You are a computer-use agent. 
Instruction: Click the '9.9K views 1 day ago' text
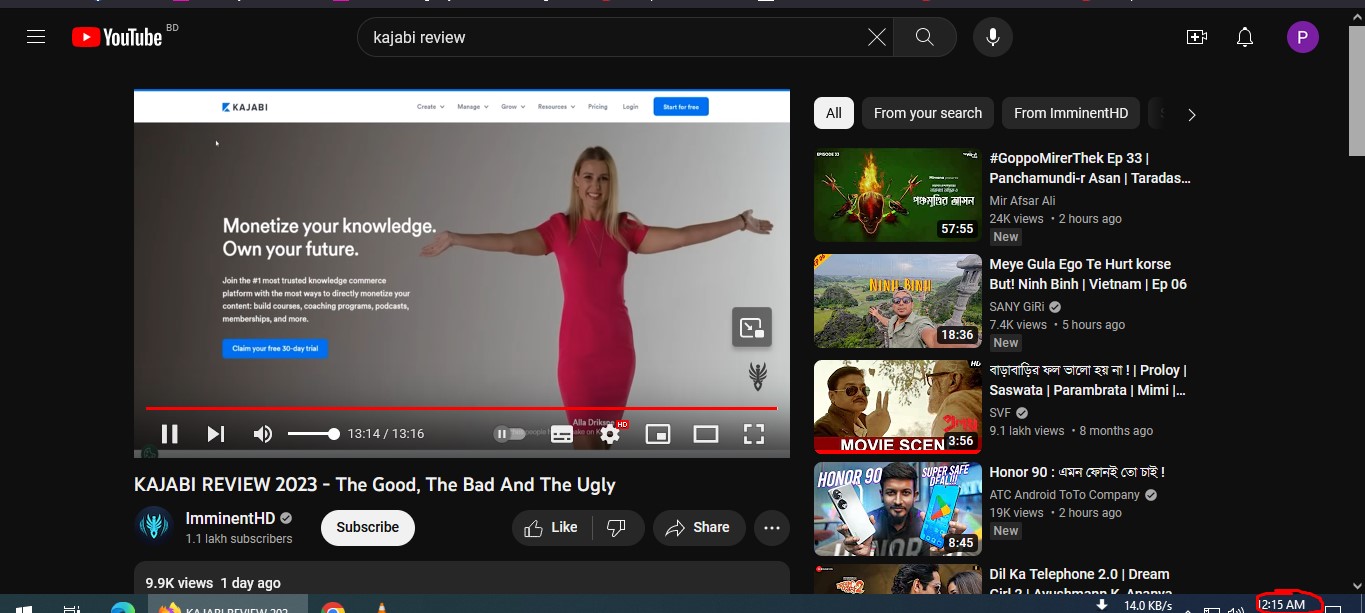[x=213, y=583]
